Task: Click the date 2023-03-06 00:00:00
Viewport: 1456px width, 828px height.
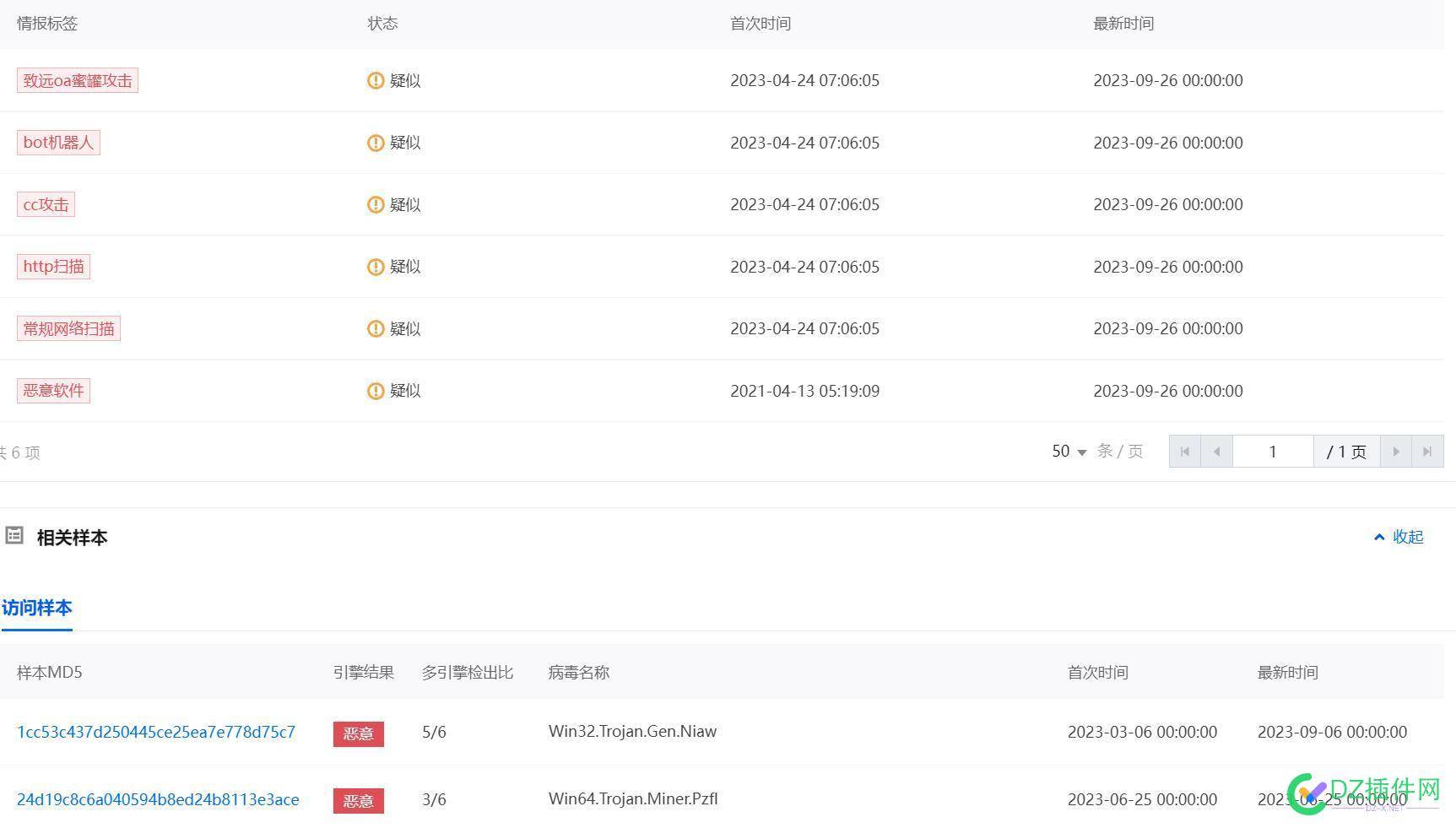Action: point(1143,732)
